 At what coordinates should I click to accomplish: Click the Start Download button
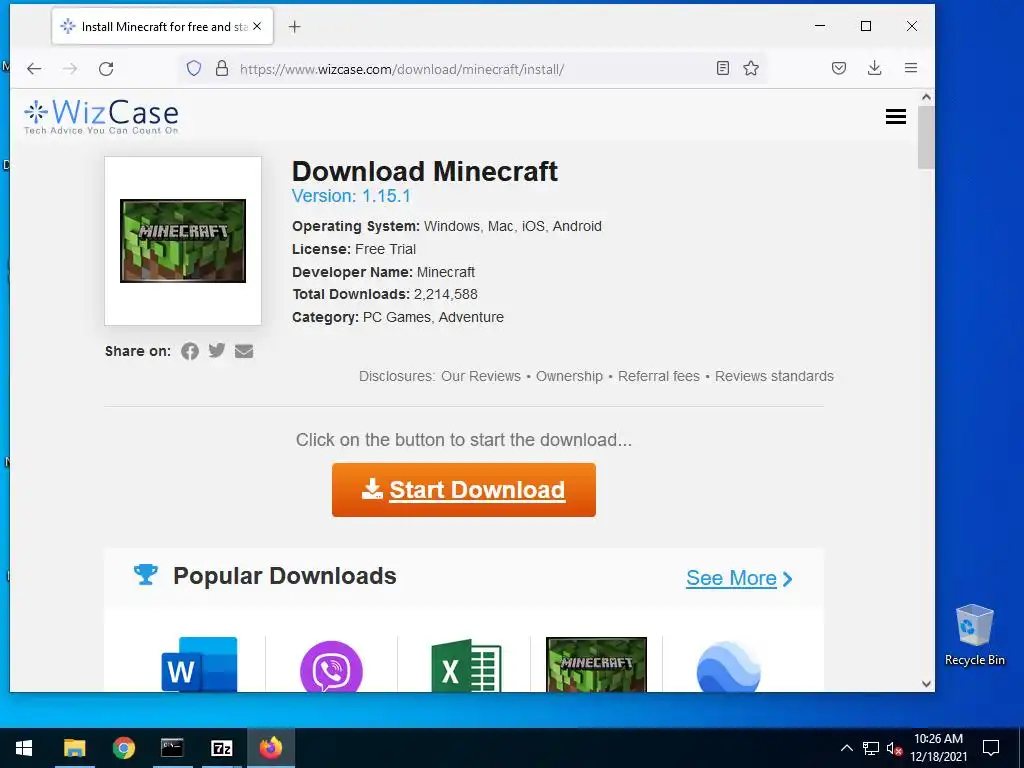pos(464,490)
